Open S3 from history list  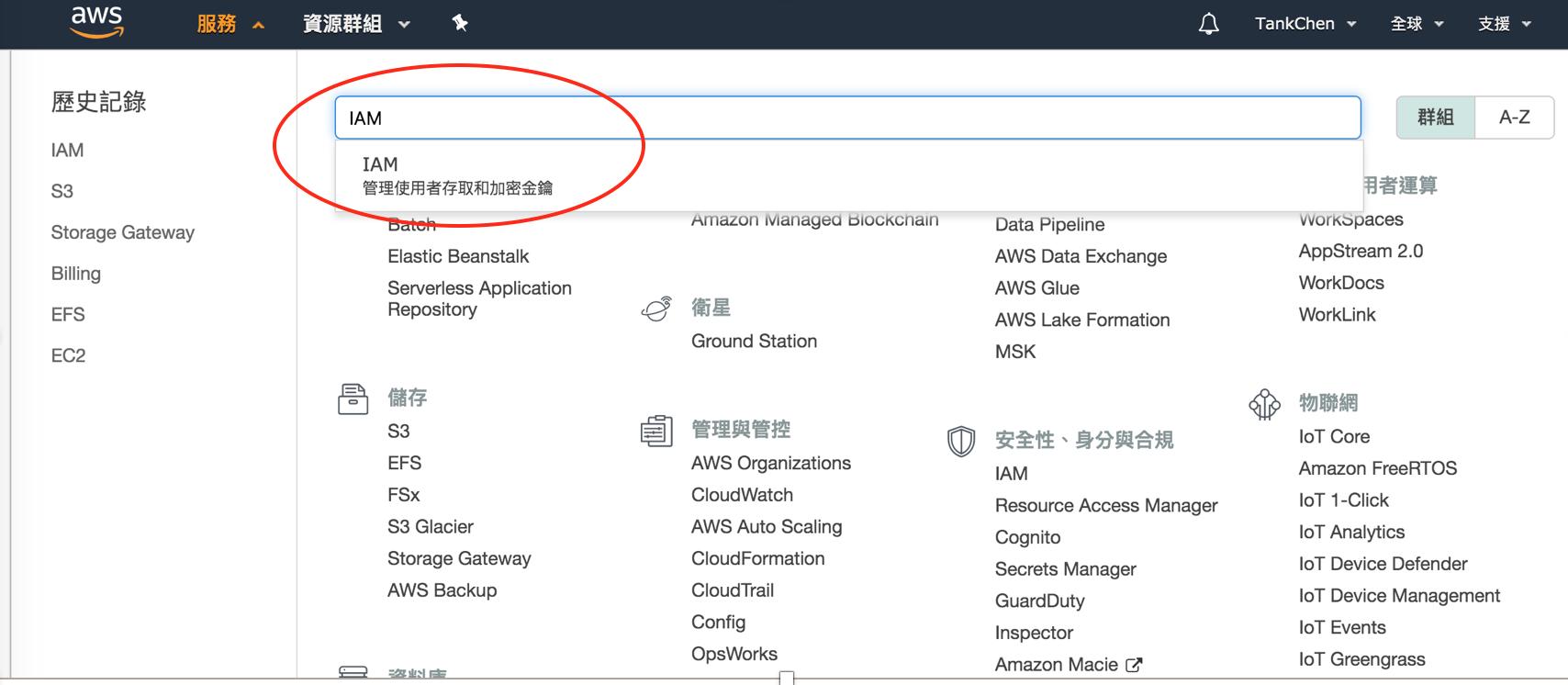click(62, 191)
